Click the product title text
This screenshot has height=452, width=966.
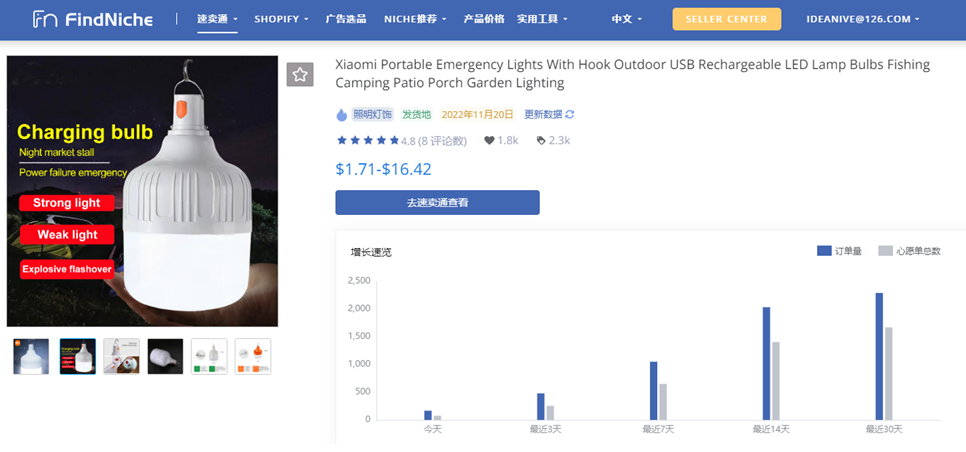[x=633, y=73]
